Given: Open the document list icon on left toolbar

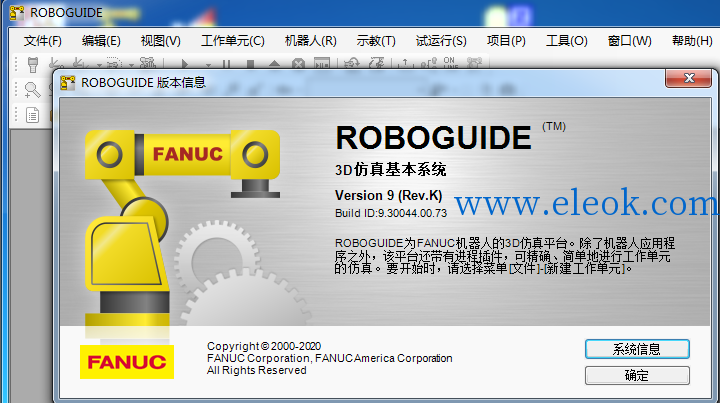Looking at the screenshot, I should [32, 115].
